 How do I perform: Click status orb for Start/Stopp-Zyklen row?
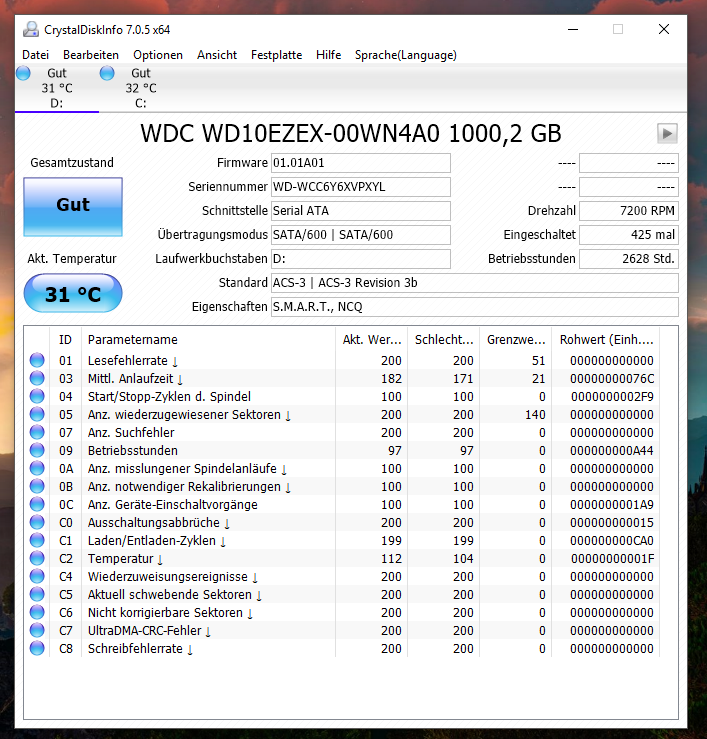coord(37,396)
